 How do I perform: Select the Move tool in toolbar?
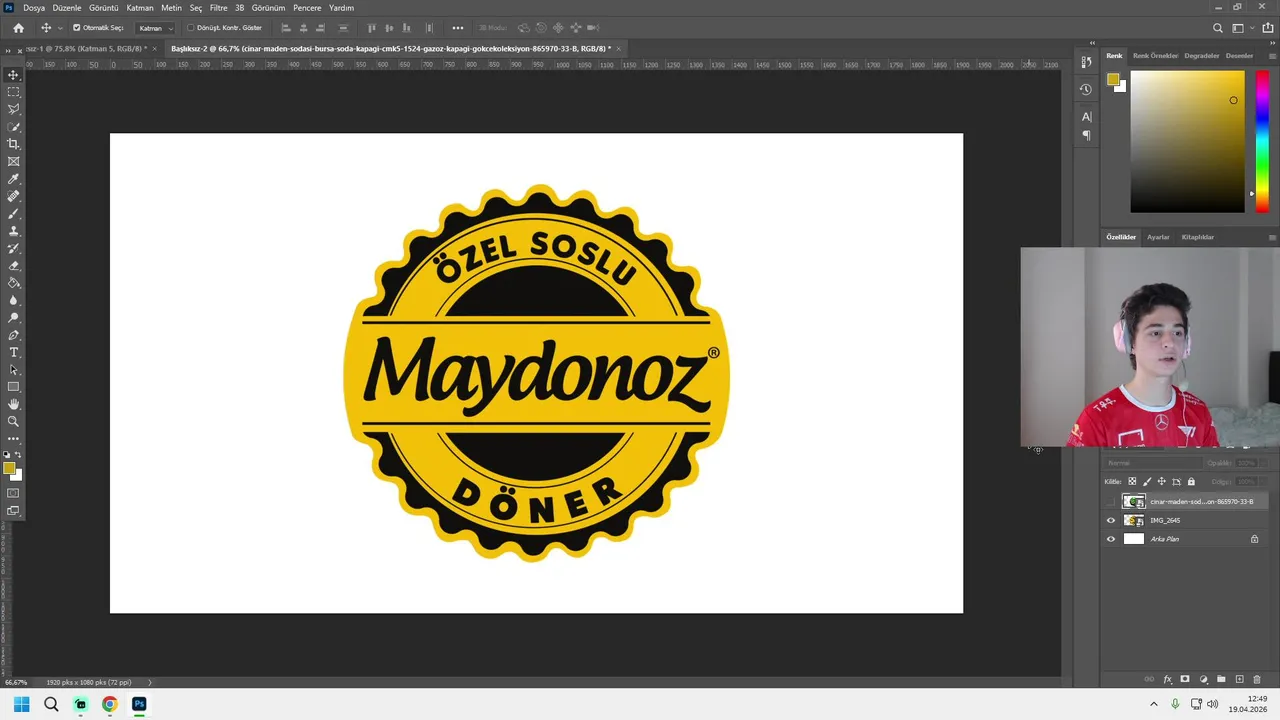point(13,75)
